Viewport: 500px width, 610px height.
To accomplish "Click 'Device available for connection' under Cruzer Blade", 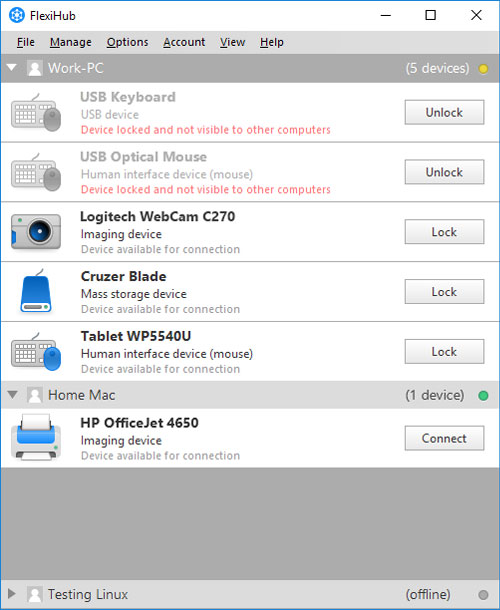I will [x=160, y=309].
